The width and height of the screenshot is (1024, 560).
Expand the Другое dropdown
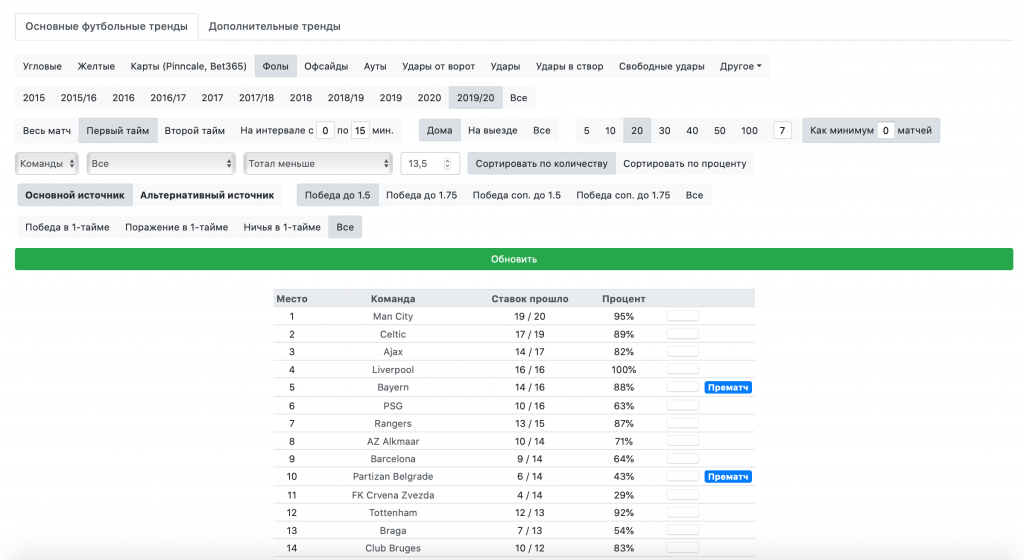pyautogui.click(x=740, y=67)
